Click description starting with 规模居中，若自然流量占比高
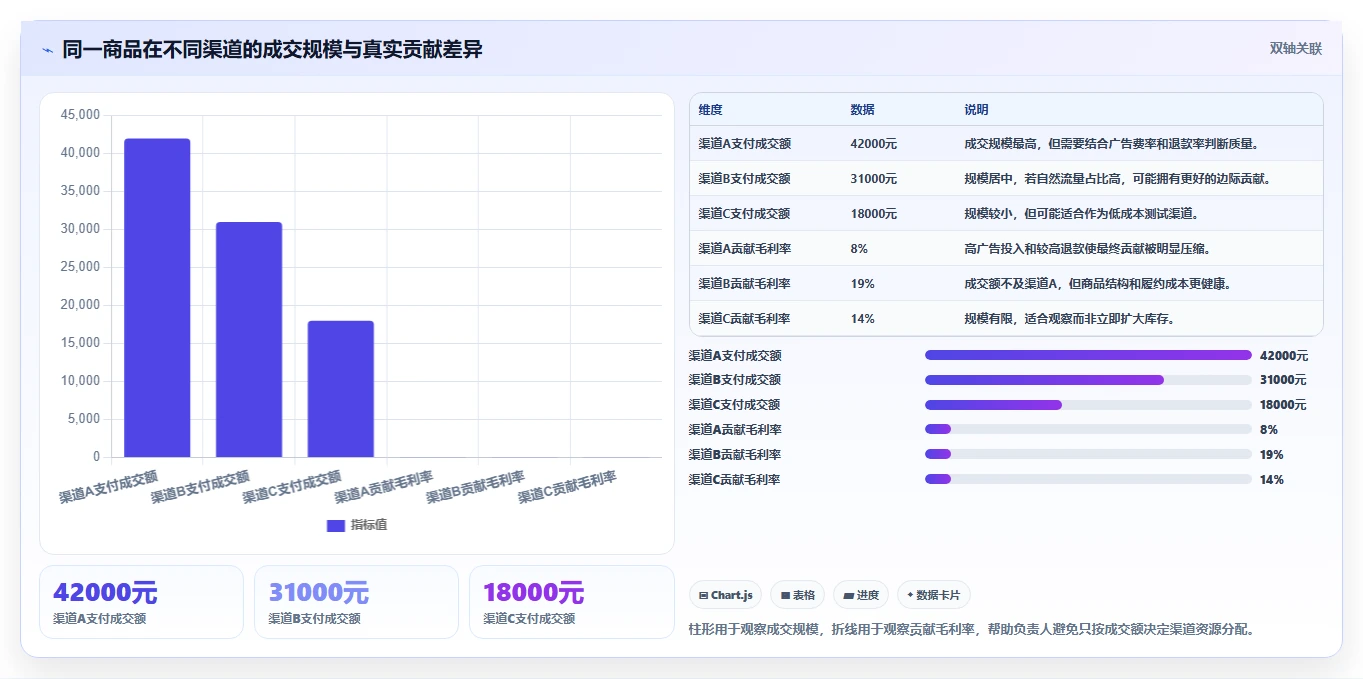The height and width of the screenshot is (679, 1363). coord(1117,179)
